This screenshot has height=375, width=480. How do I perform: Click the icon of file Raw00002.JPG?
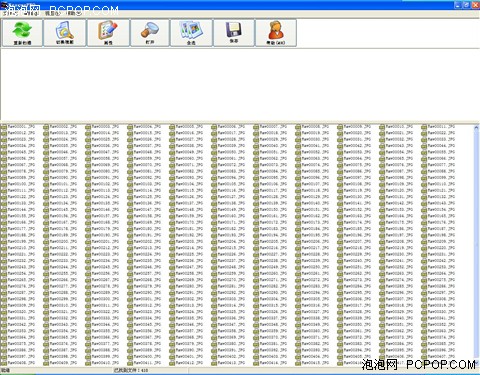[46, 127]
